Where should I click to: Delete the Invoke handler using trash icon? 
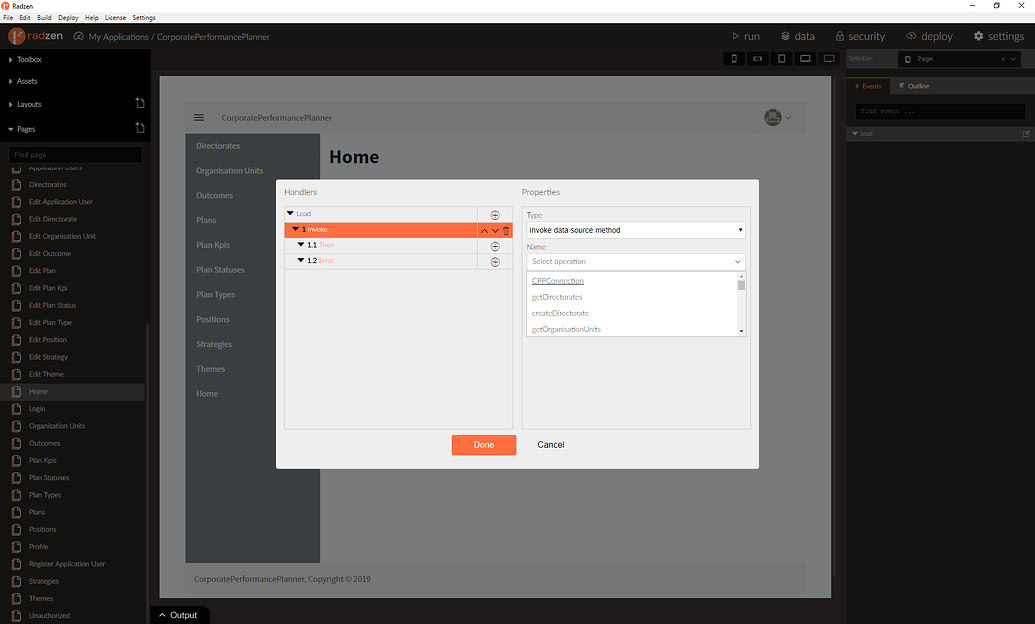tap(505, 230)
